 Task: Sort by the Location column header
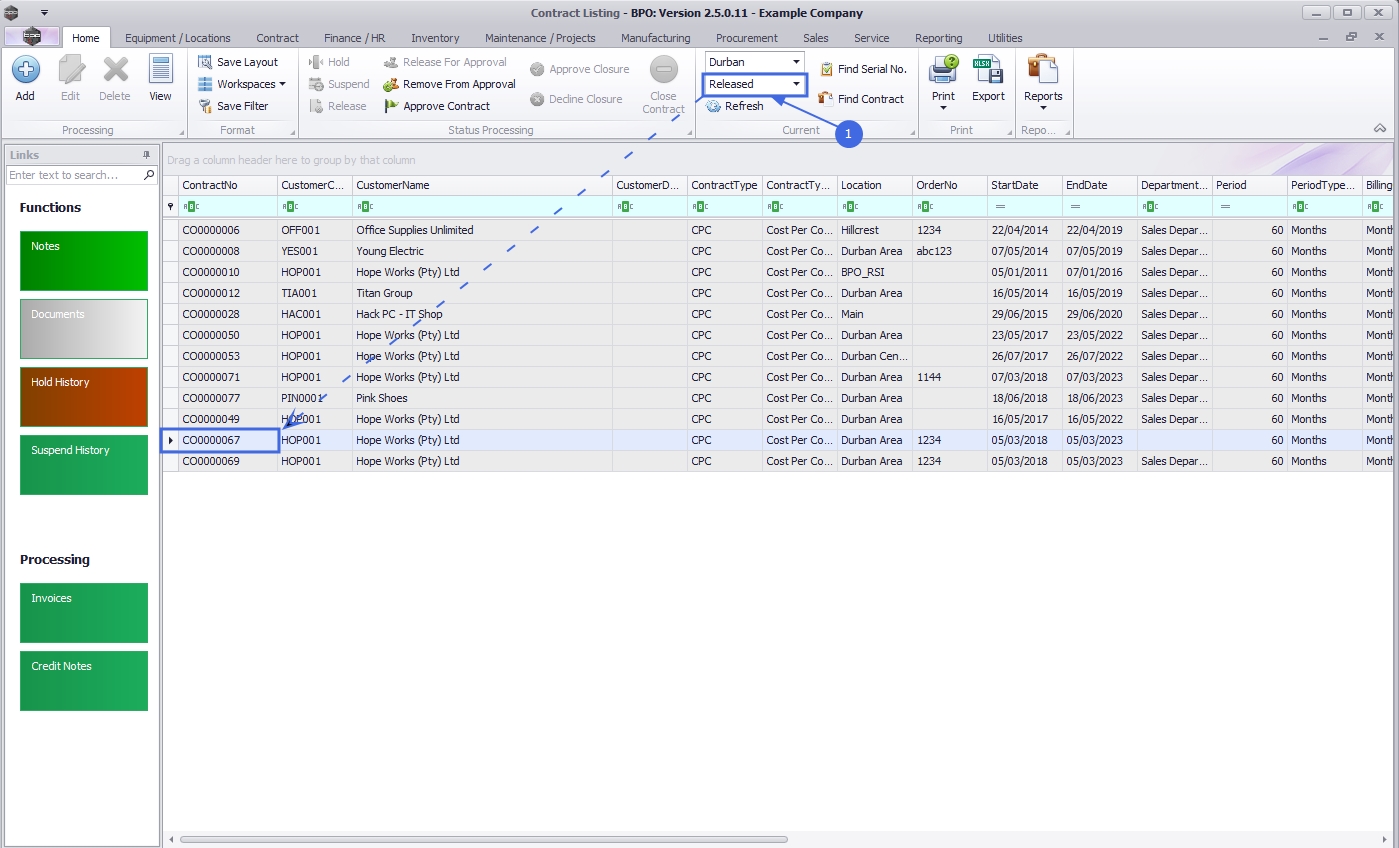pos(875,185)
